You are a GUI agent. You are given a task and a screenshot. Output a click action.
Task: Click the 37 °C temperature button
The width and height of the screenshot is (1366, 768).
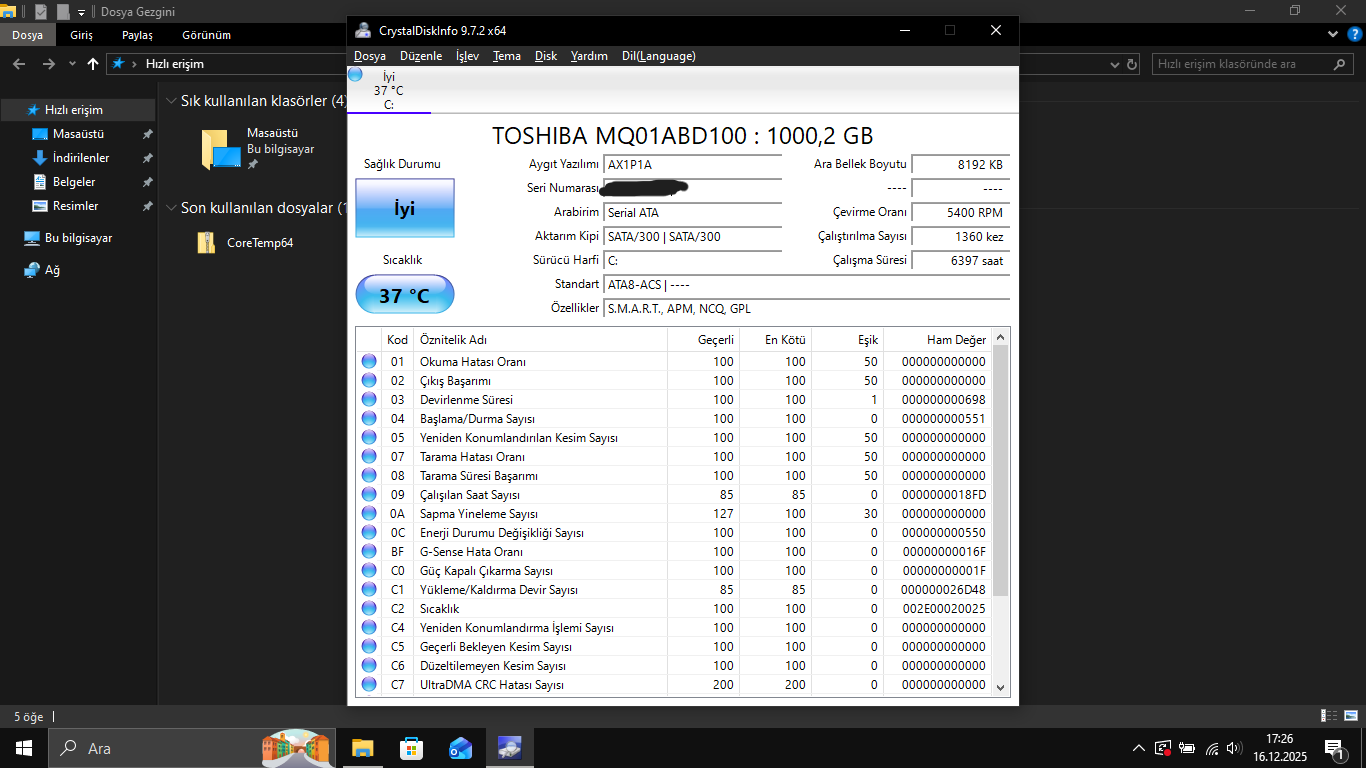(404, 295)
